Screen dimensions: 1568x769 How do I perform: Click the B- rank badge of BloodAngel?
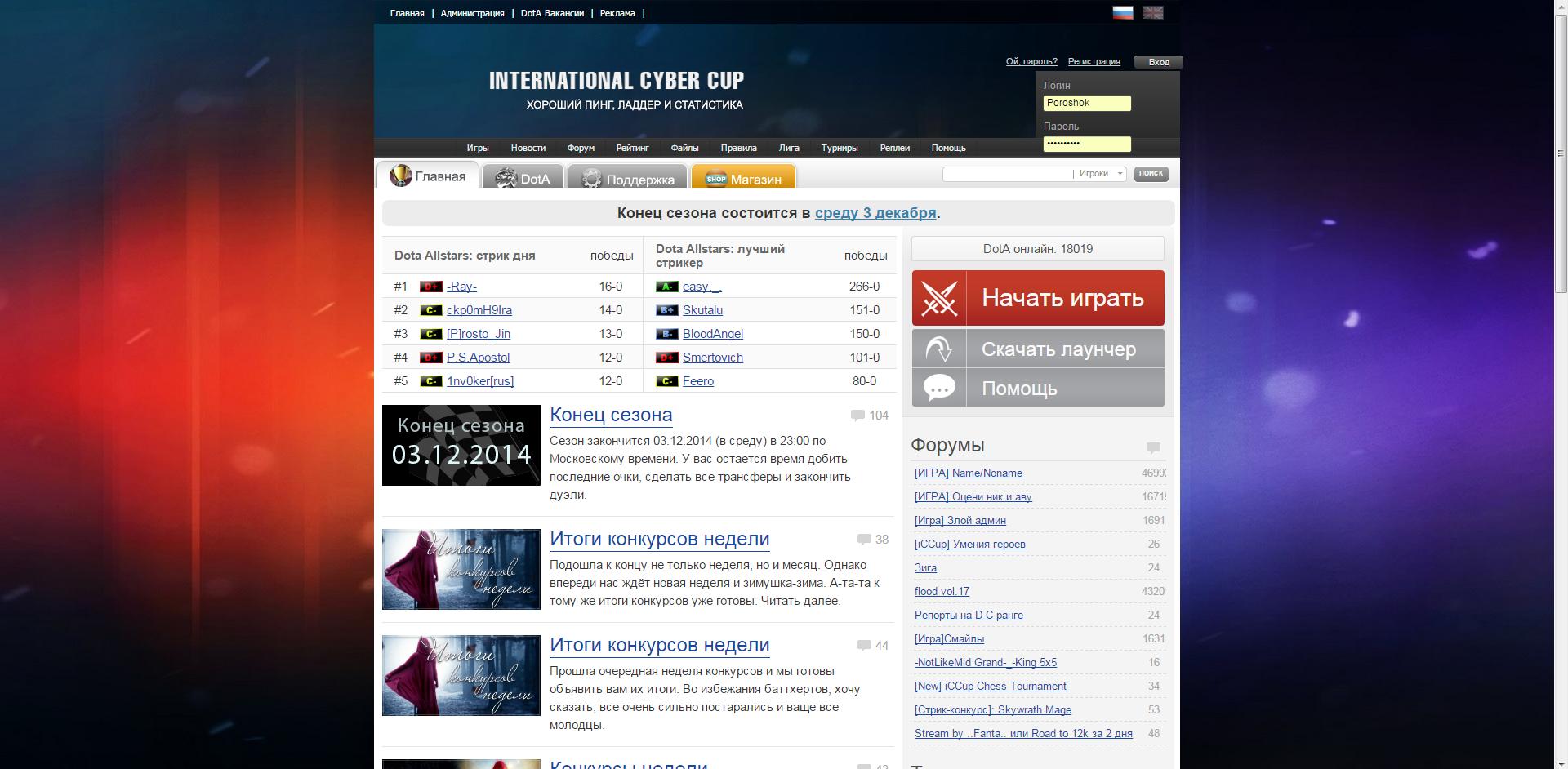666,334
